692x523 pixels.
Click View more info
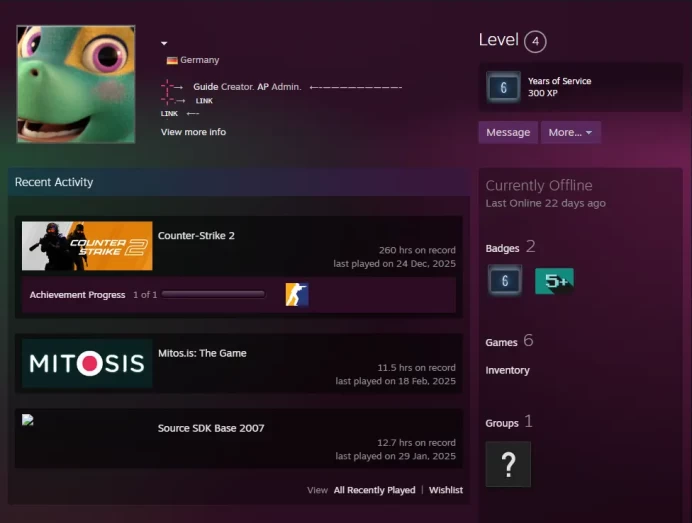[x=193, y=132]
